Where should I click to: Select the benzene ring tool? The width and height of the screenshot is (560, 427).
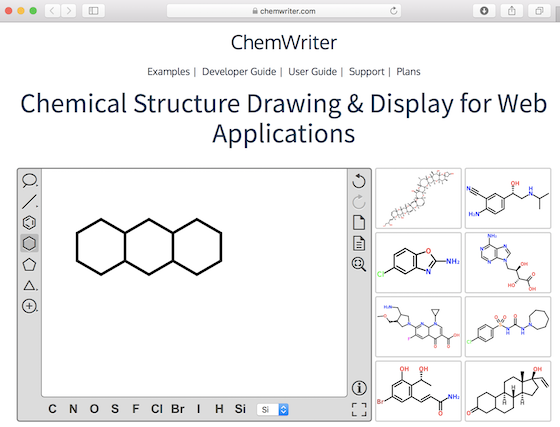(29, 223)
